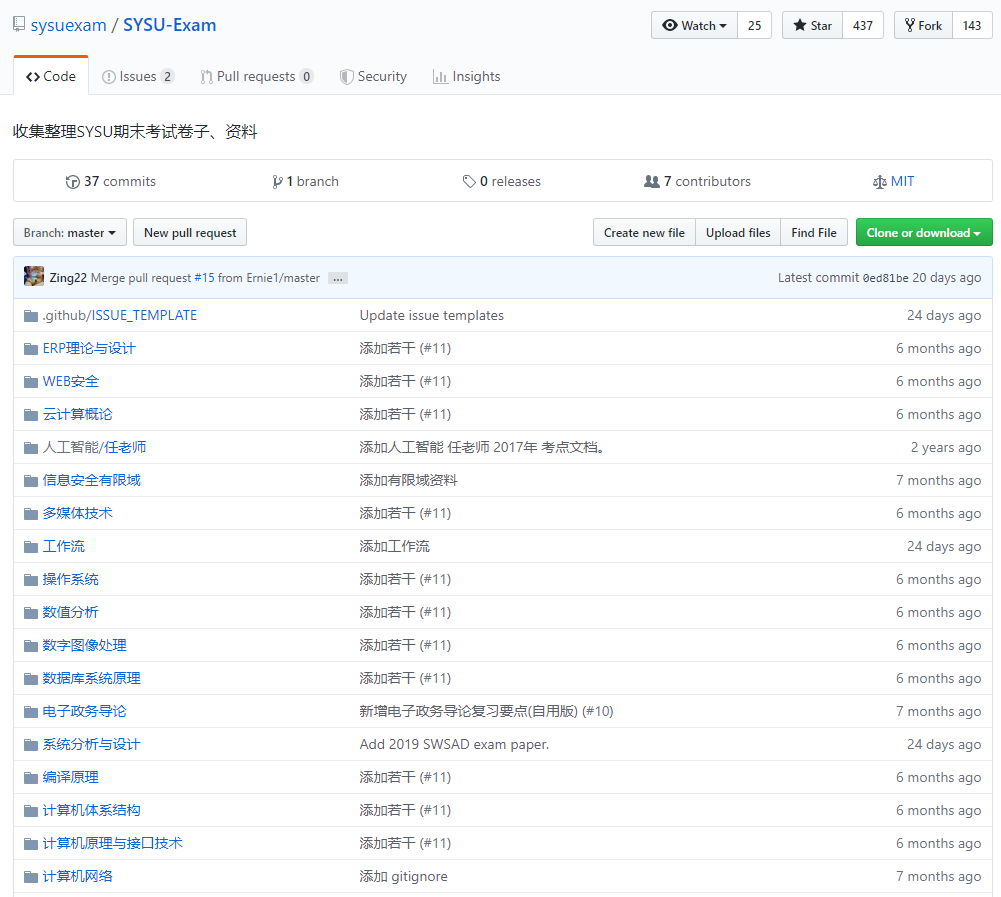
Task: Click the scales icon beside MIT license
Action: [881, 181]
